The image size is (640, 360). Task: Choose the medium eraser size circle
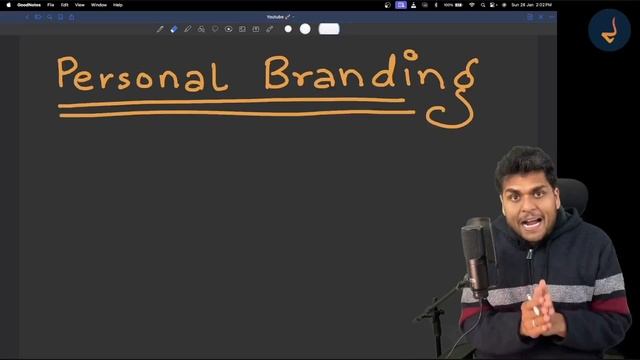click(305, 29)
